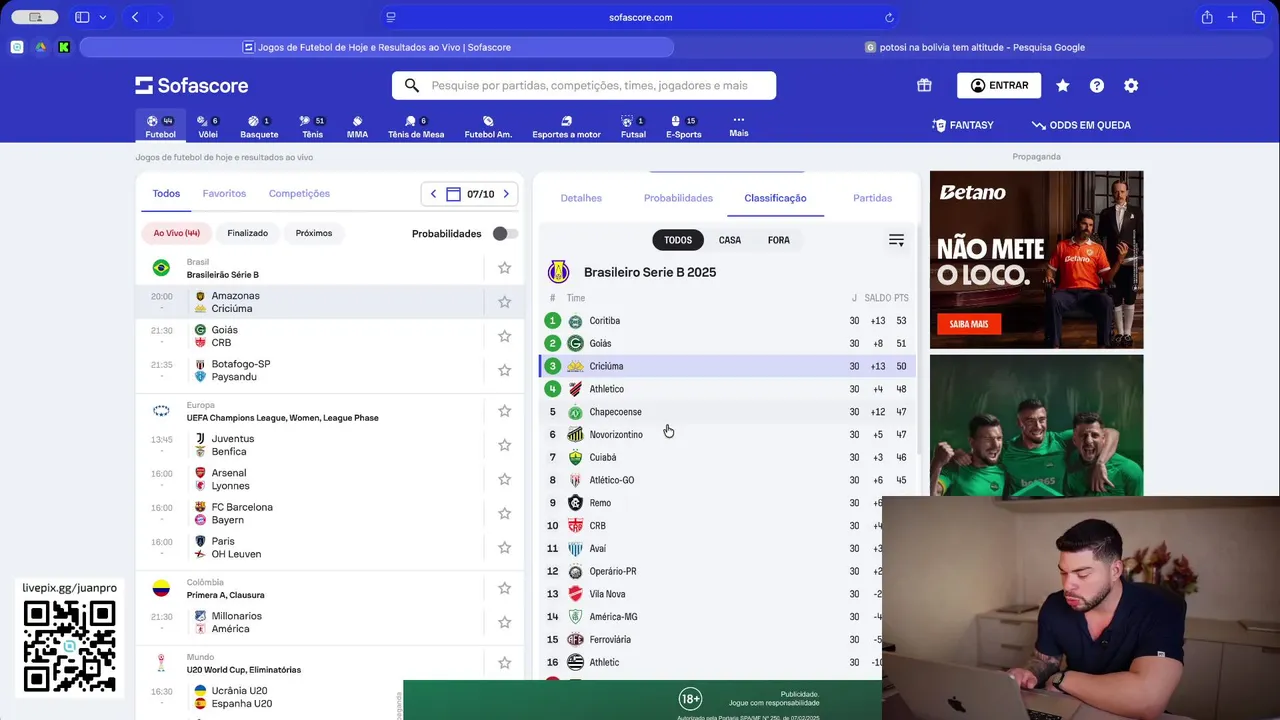1280x720 pixels.
Task: Filter by Próximos matches
Action: tap(314, 233)
